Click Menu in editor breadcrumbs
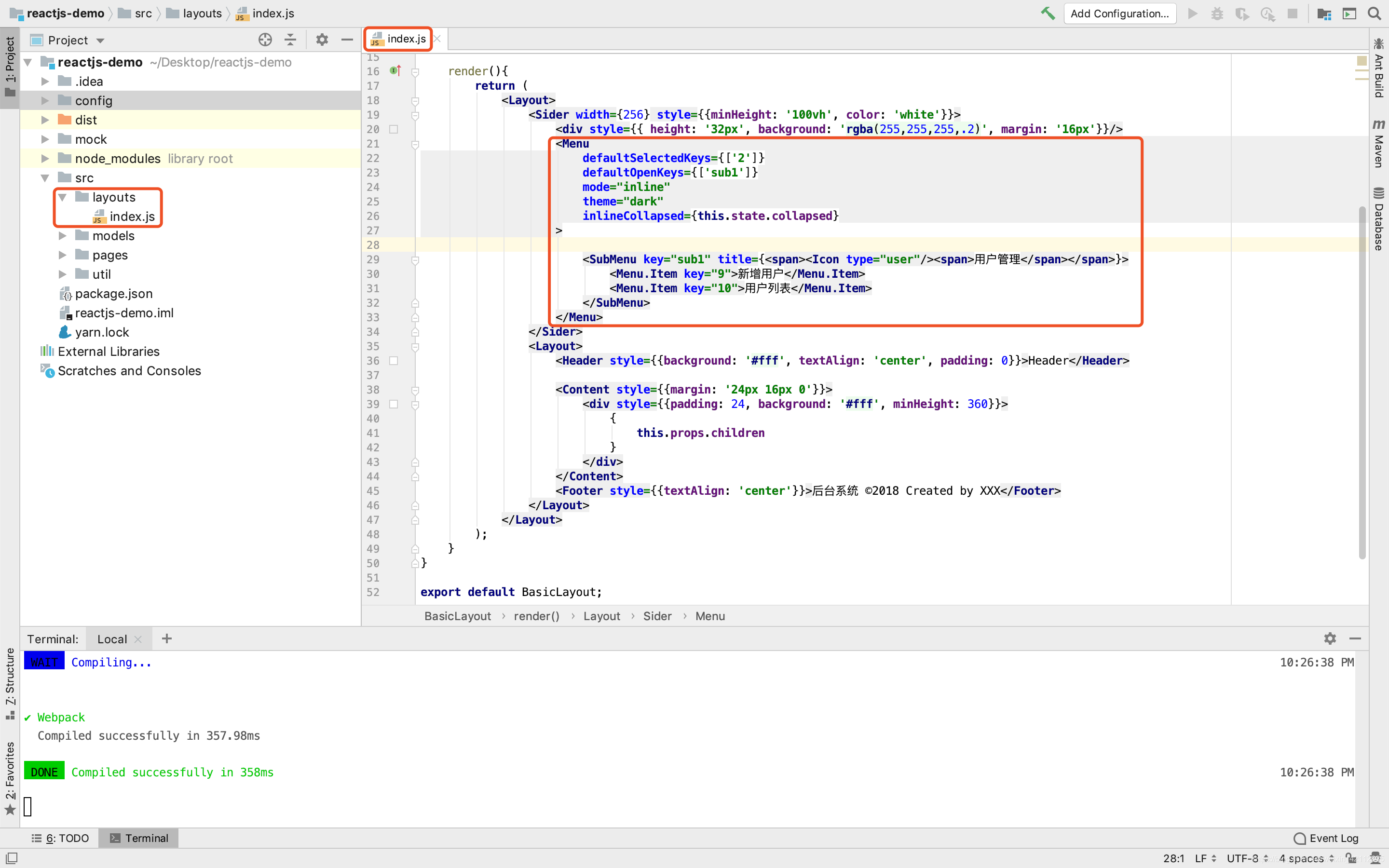 (710, 616)
